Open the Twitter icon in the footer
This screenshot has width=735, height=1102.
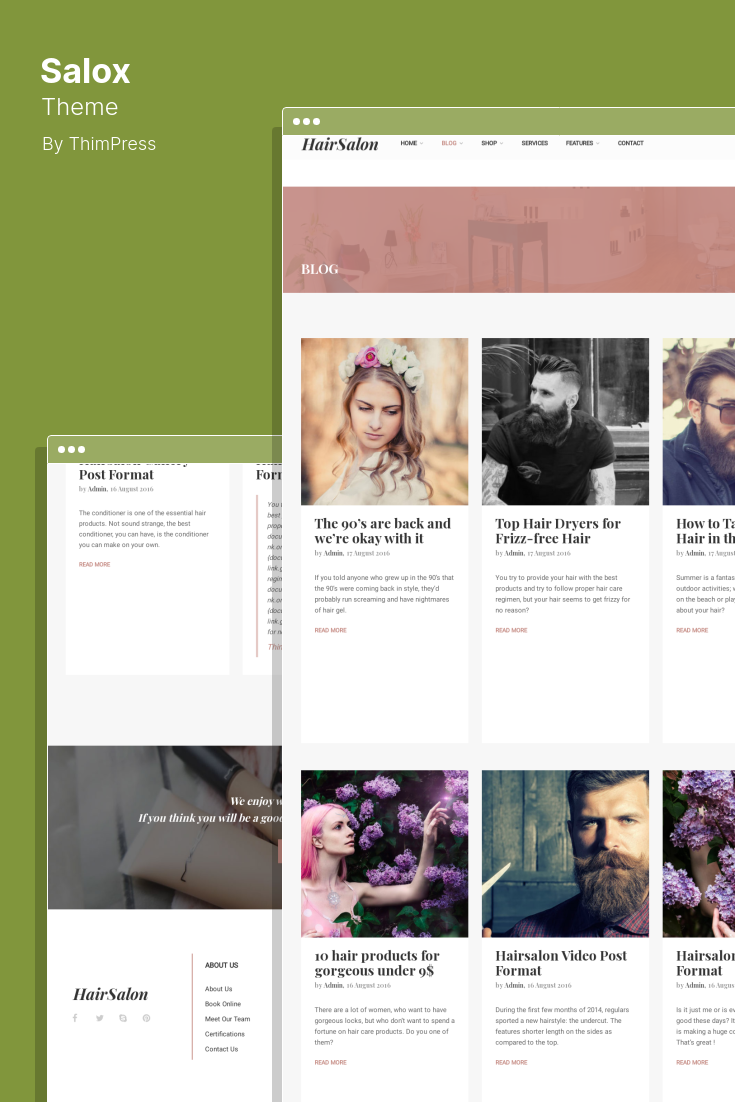(x=100, y=1018)
